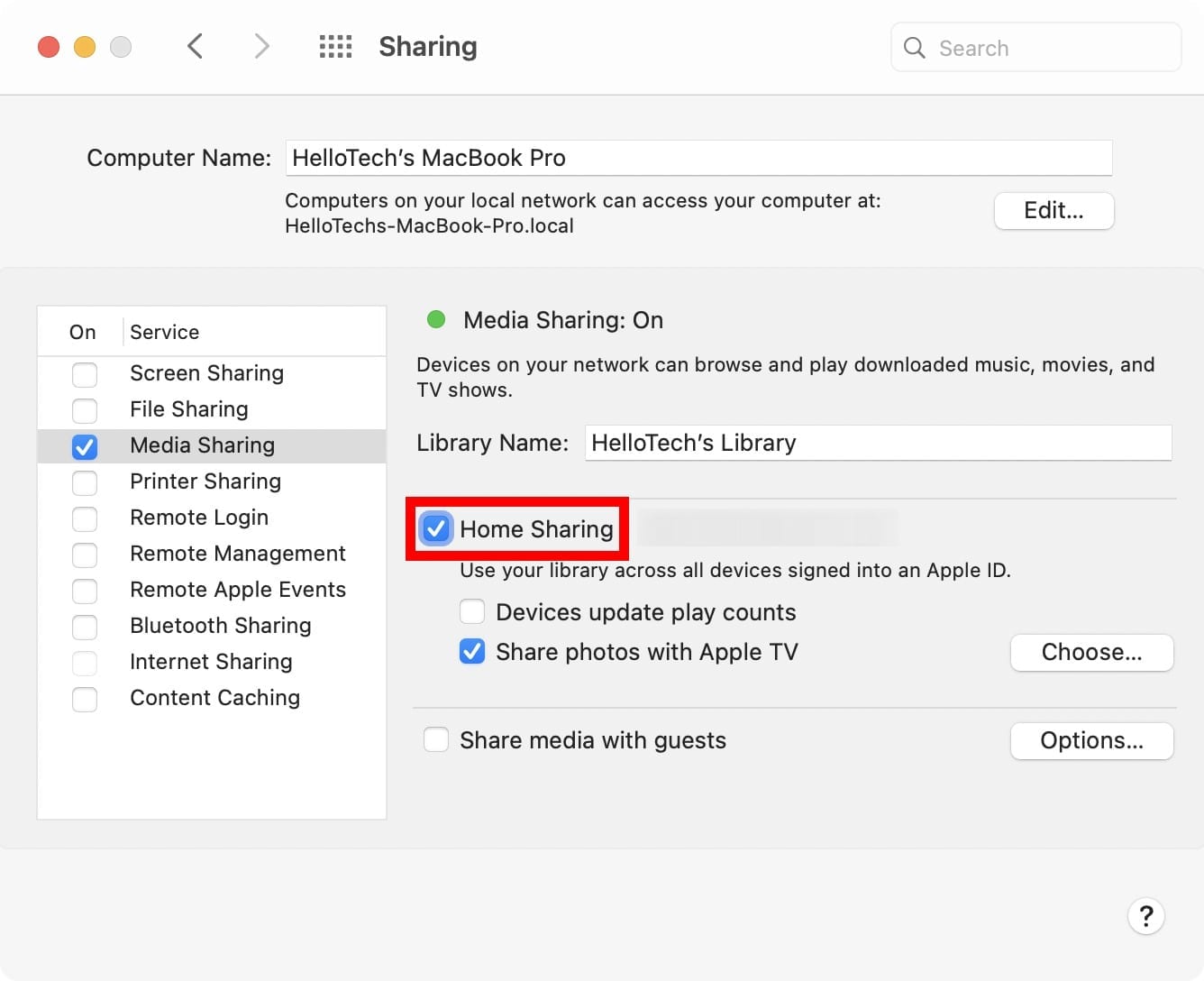
Task: Enable Printer Sharing
Action: [x=85, y=482]
